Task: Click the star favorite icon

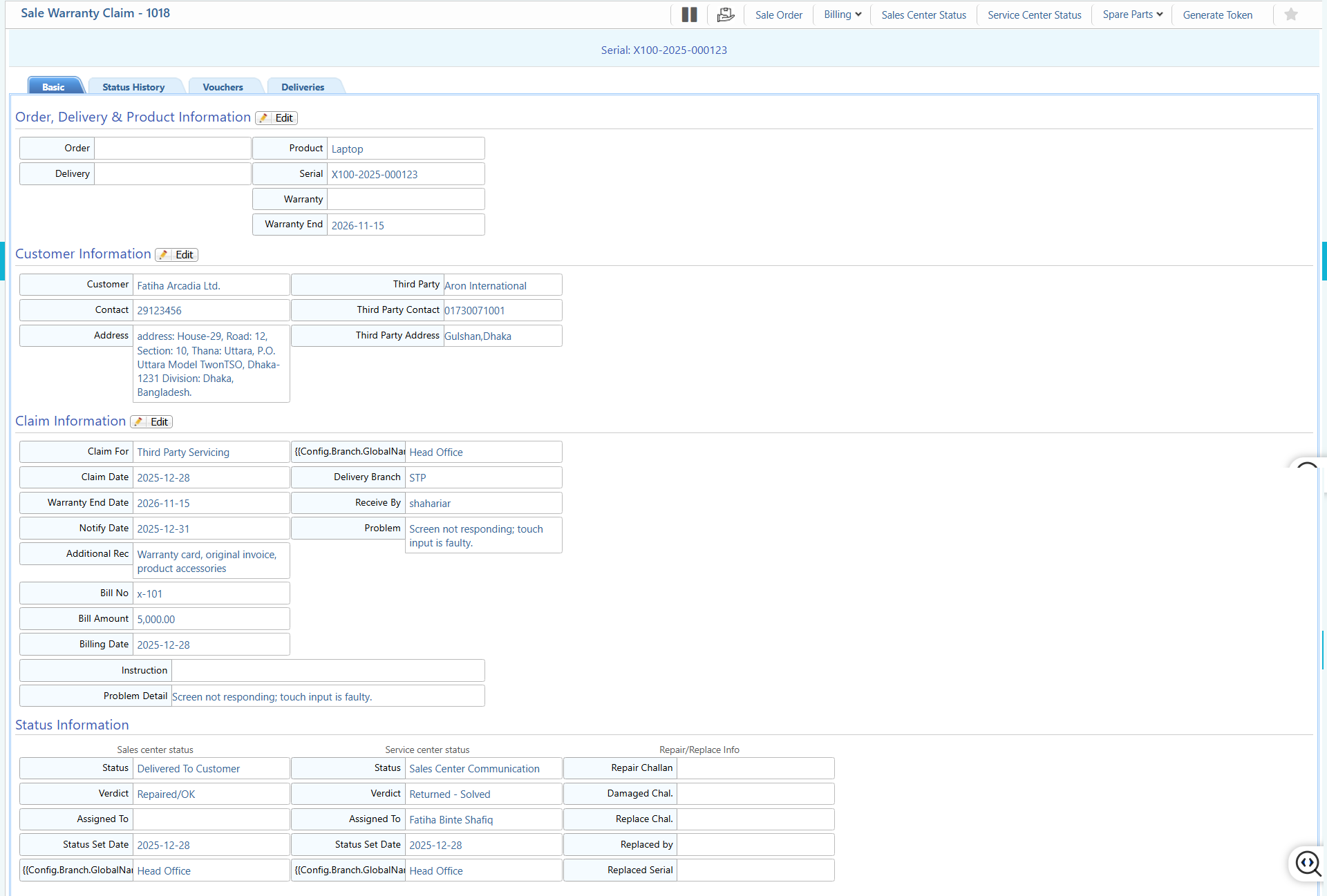Action: point(1290,15)
